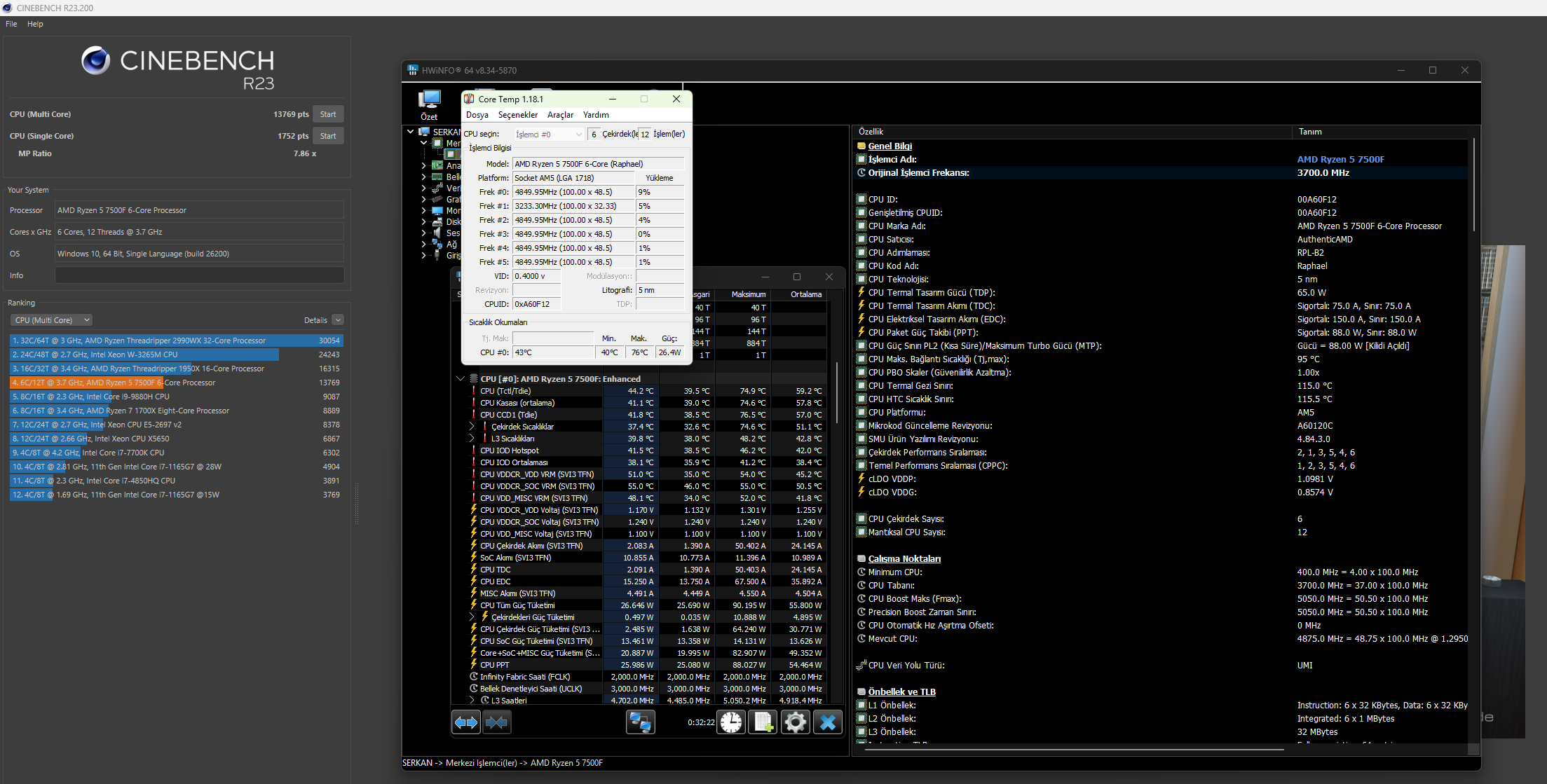Viewport: 1547px width, 784px height.
Task: Expand the L3 Sıcaklıkları sensor subgroup
Action: (x=472, y=438)
